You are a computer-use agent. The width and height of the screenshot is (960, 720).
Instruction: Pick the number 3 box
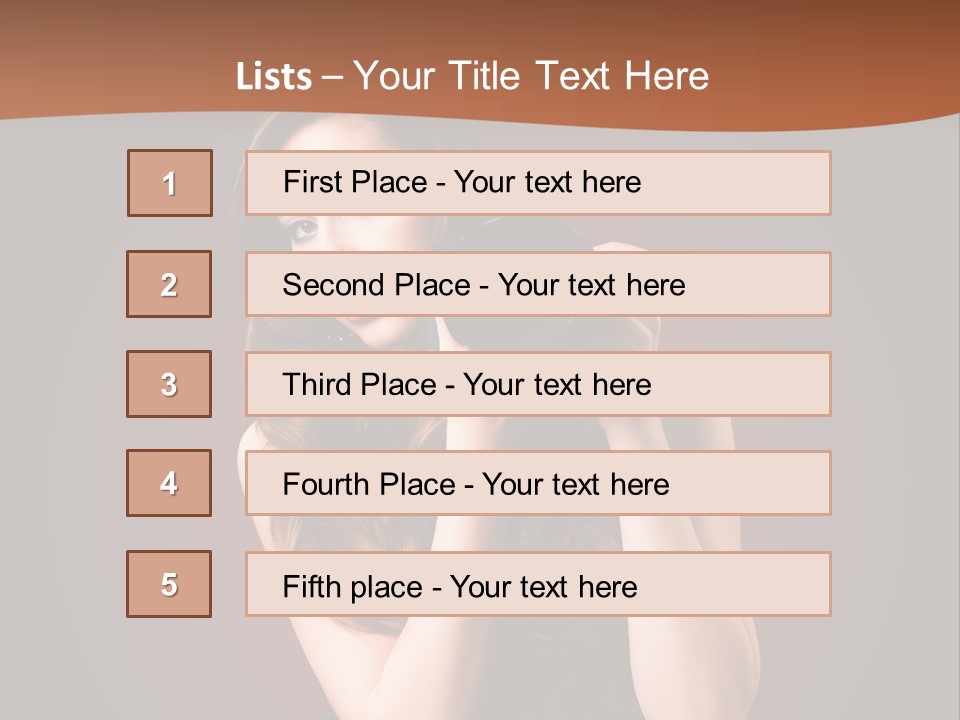[169, 384]
